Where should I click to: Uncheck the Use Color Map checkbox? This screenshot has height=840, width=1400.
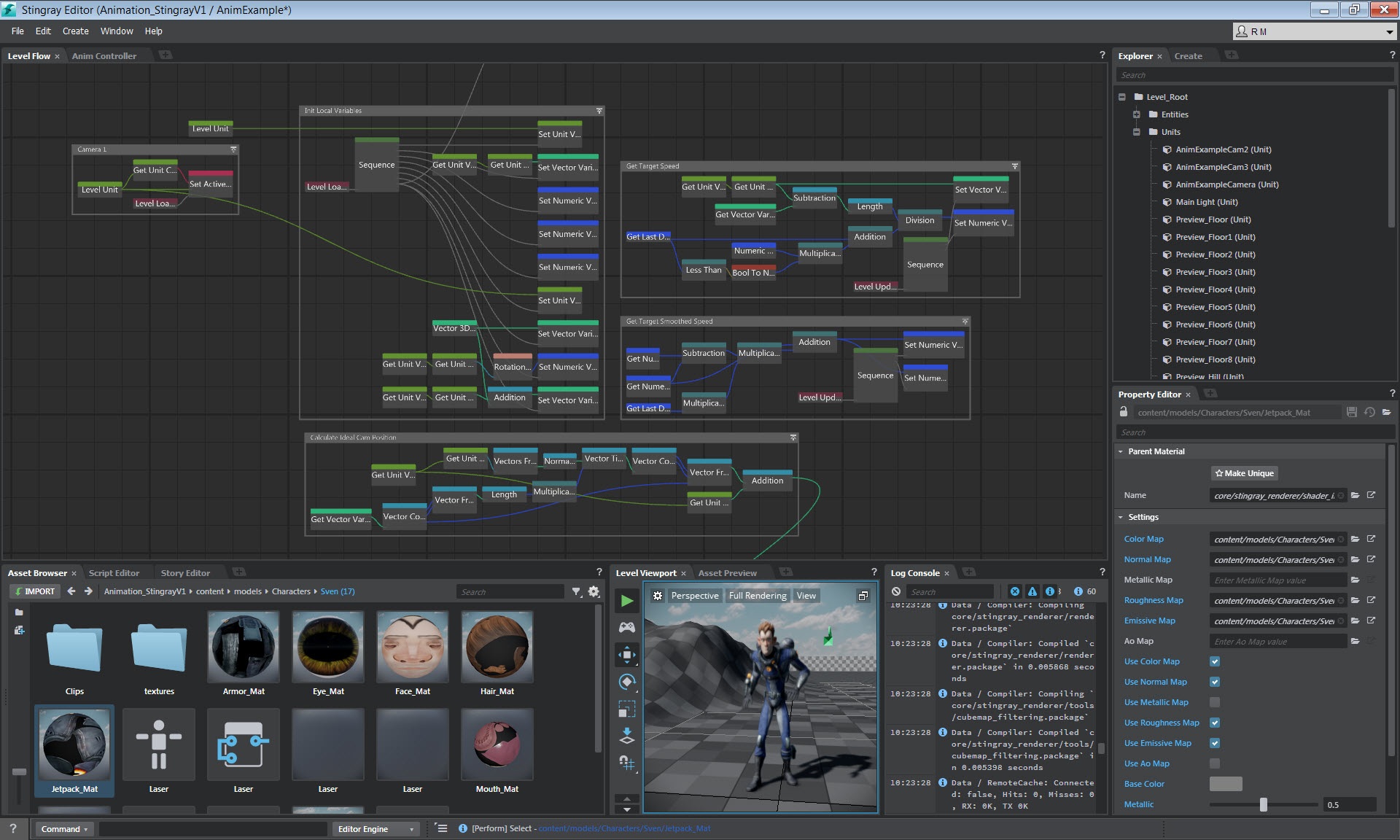1215,661
